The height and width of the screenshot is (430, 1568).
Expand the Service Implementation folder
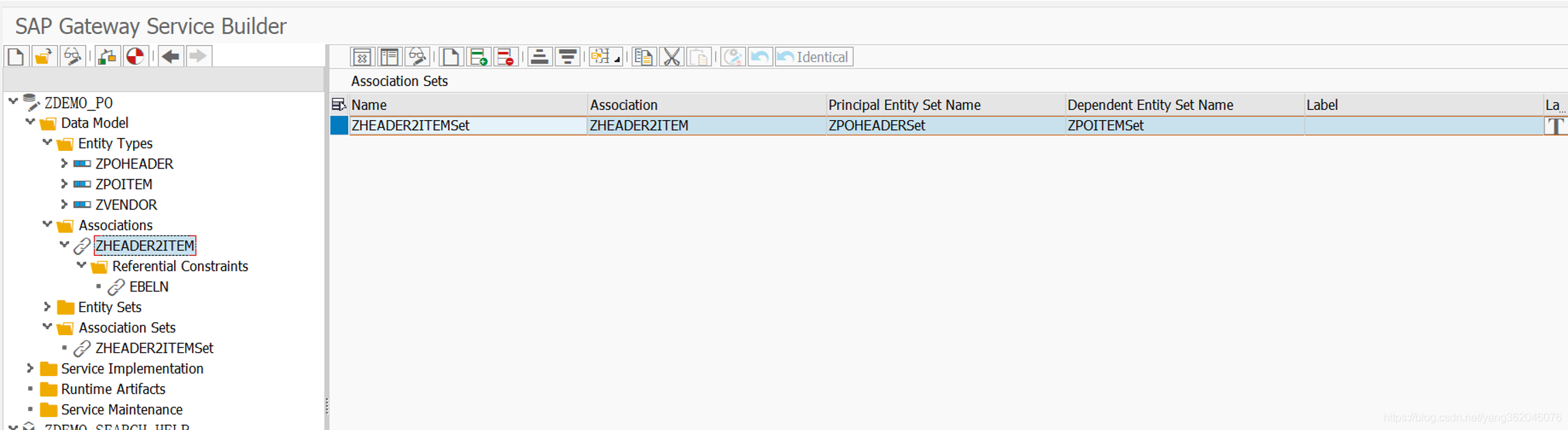tap(30, 369)
